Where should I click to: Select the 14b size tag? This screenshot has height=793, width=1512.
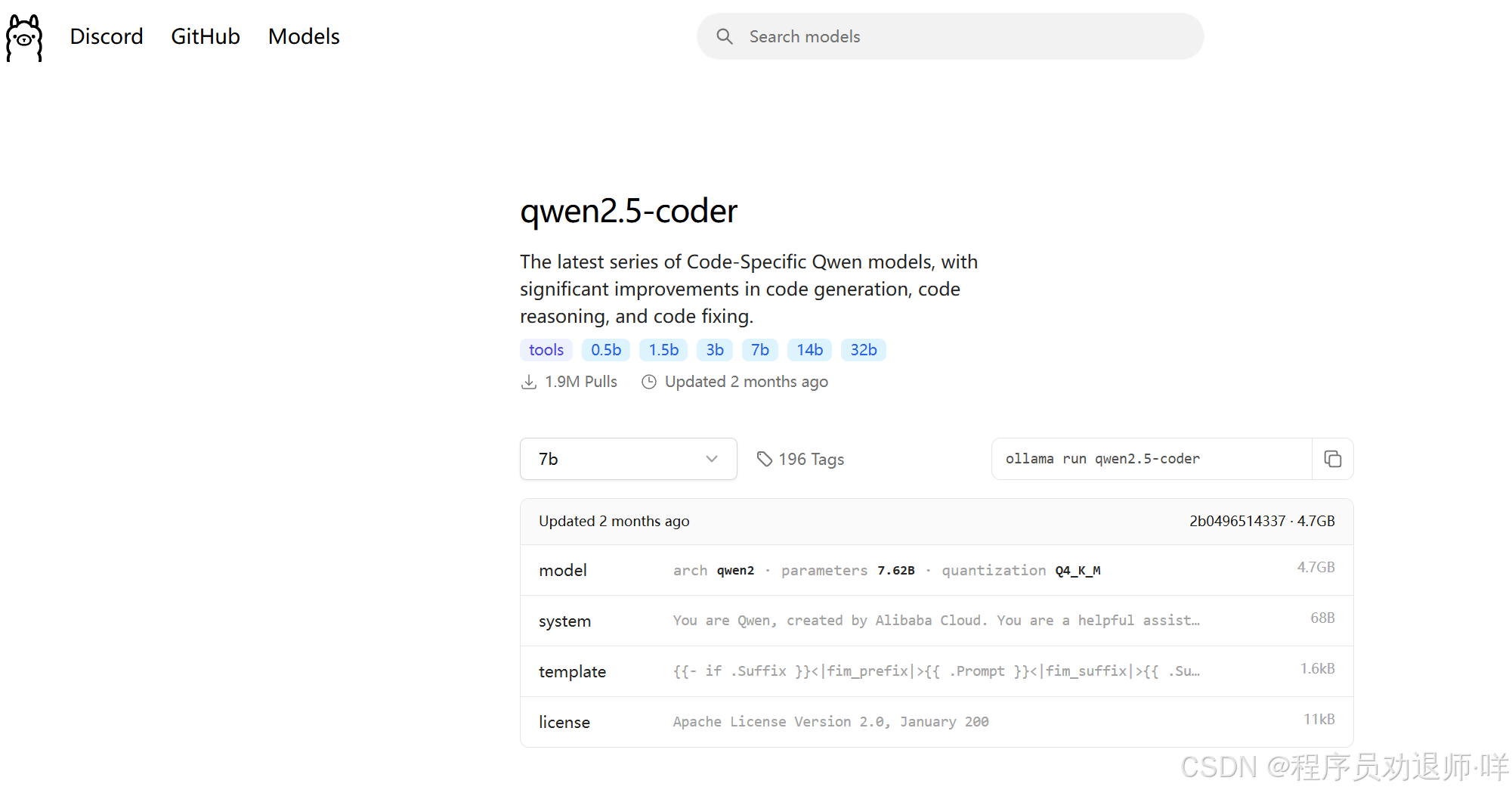pos(810,350)
